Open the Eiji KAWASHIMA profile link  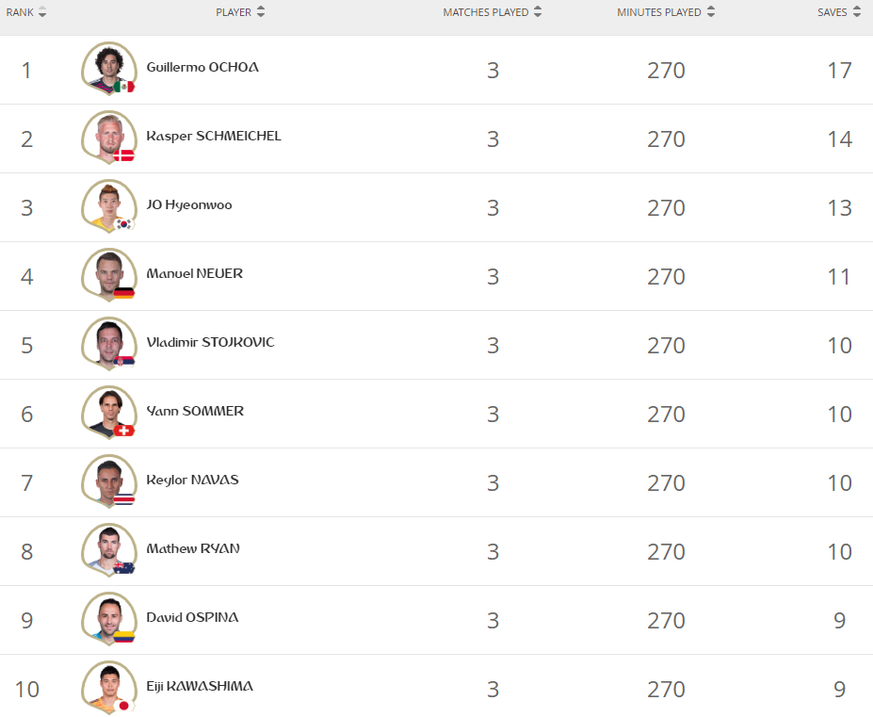pyautogui.click(x=200, y=686)
